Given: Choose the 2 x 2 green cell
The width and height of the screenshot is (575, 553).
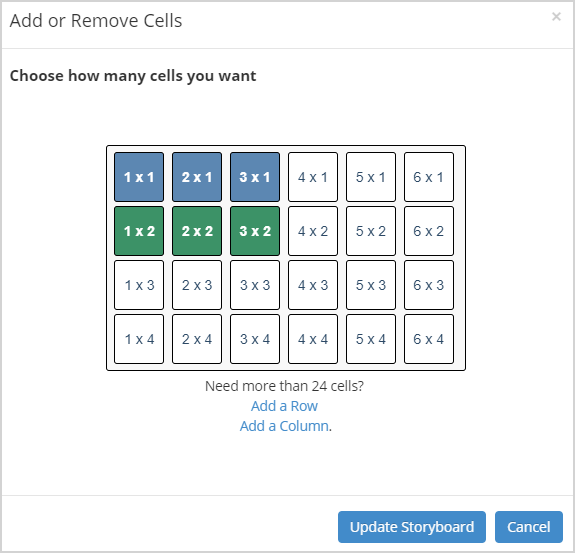Looking at the screenshot, I should point(197,231).
